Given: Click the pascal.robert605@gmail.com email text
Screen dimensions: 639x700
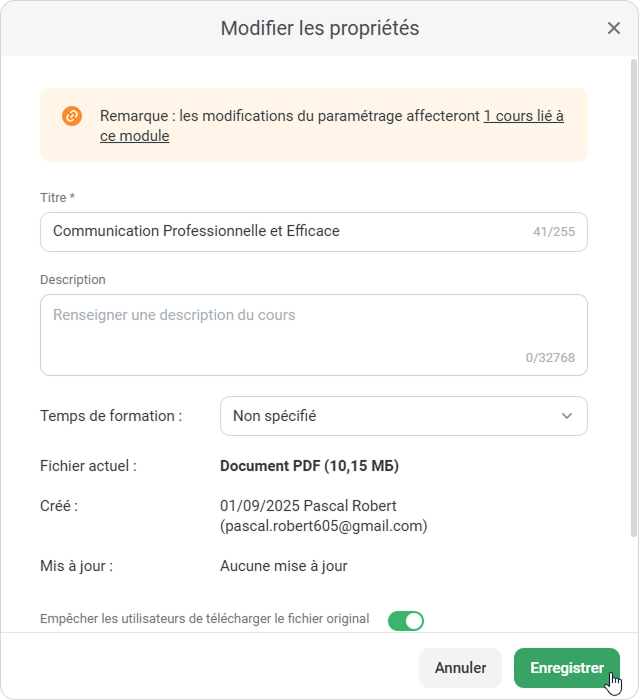Looking at the screenshot, I should (323, 526).
